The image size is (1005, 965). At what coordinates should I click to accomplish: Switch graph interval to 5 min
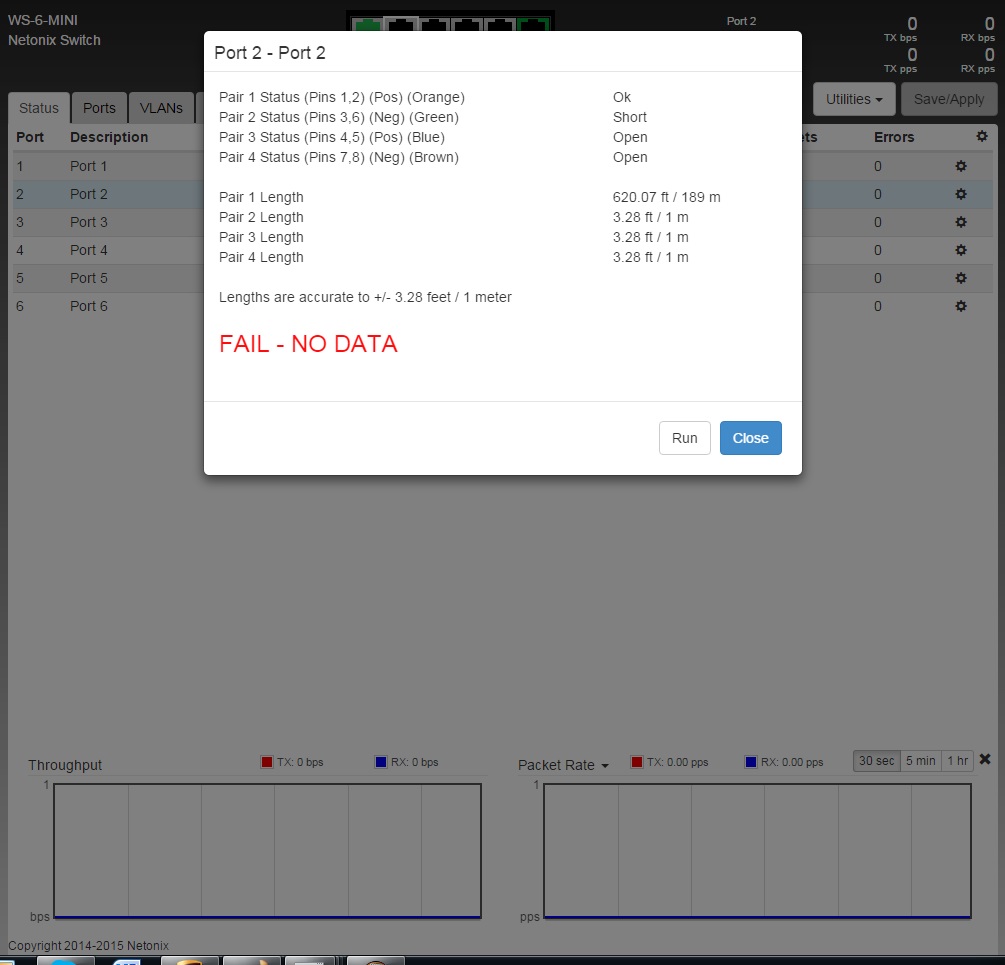coord(920,761)
